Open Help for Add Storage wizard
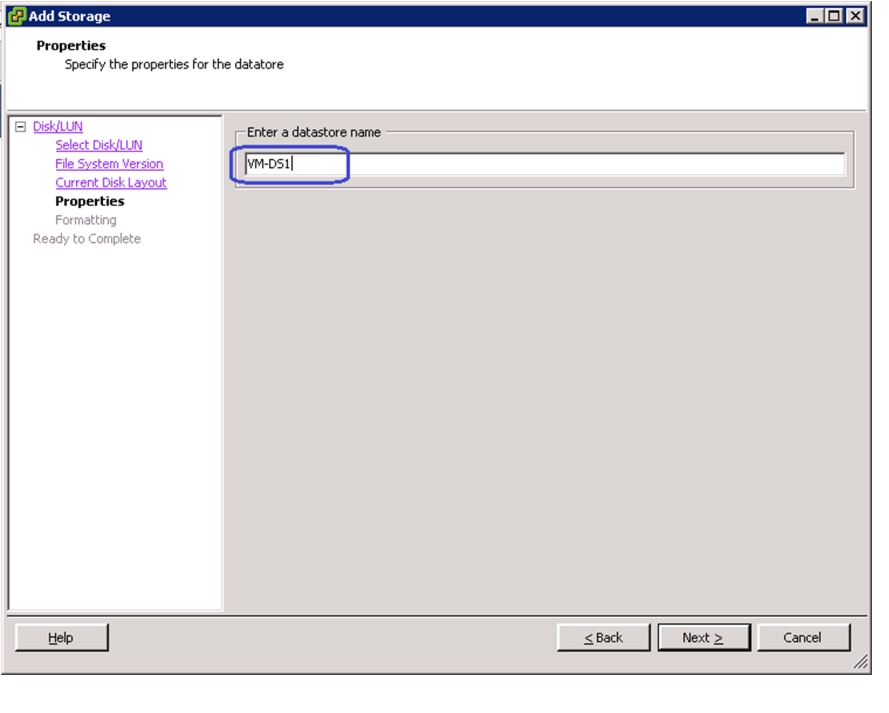889x713 pixels. point(61,638)
